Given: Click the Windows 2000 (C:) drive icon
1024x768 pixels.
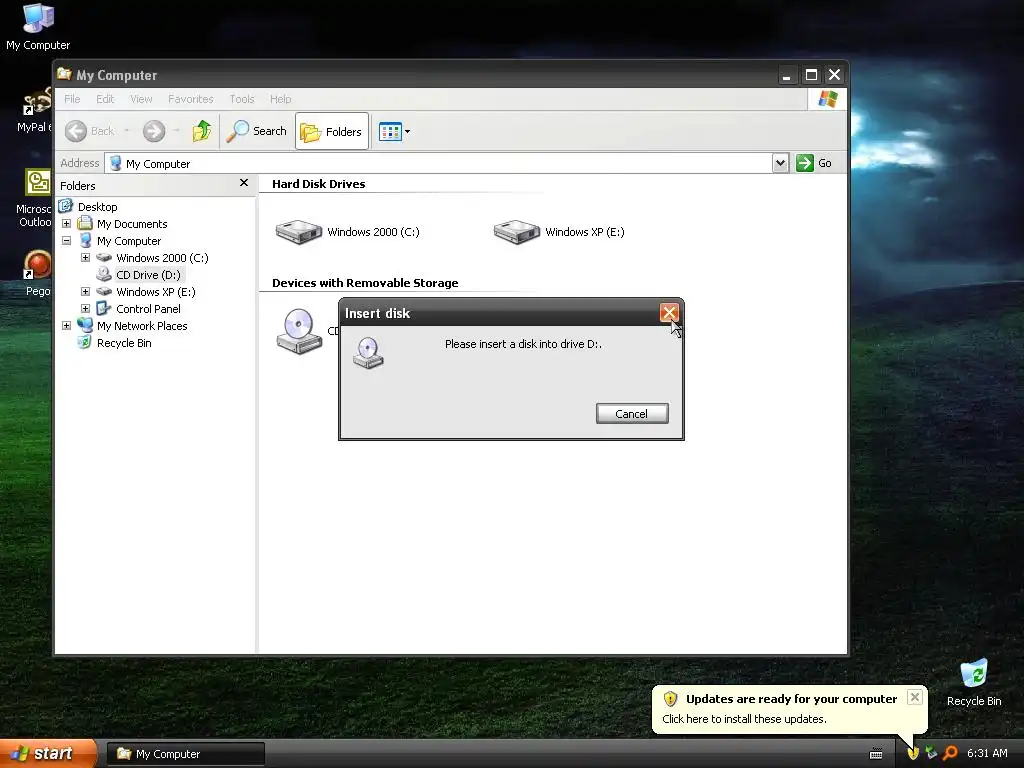Looking at the screenshot, I should [x=299, y=232].
